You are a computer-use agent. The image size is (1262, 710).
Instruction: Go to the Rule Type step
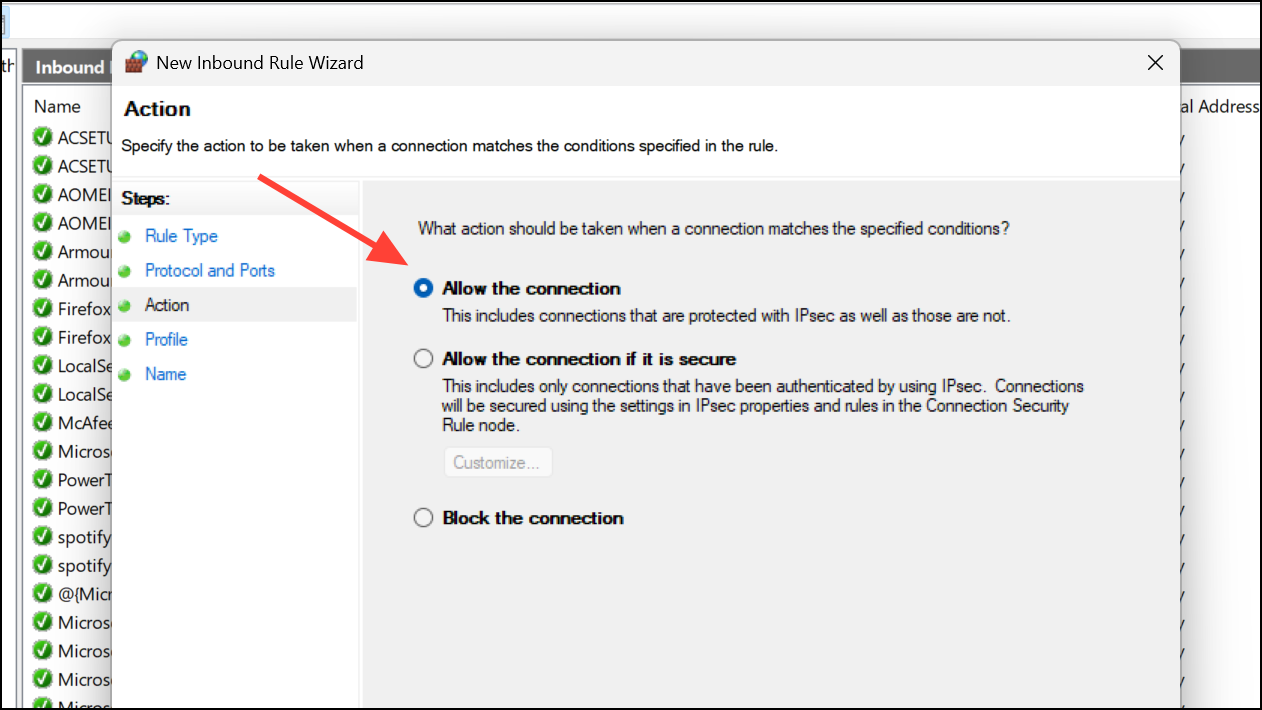pyautogui.click(x=181, y=236)
